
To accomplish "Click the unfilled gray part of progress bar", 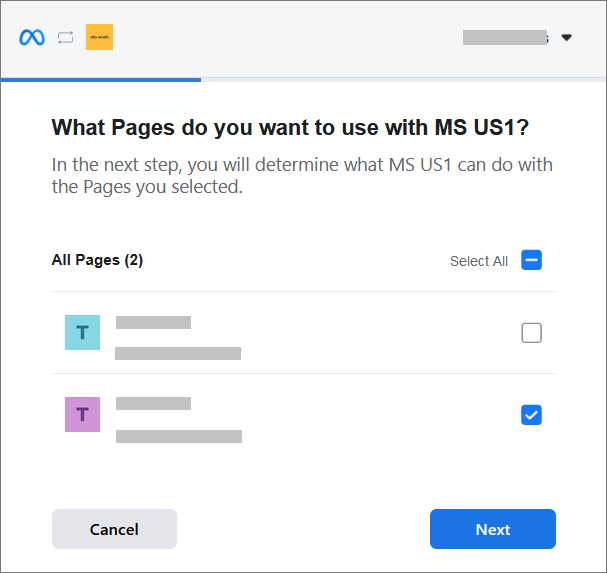I will 400,79.
